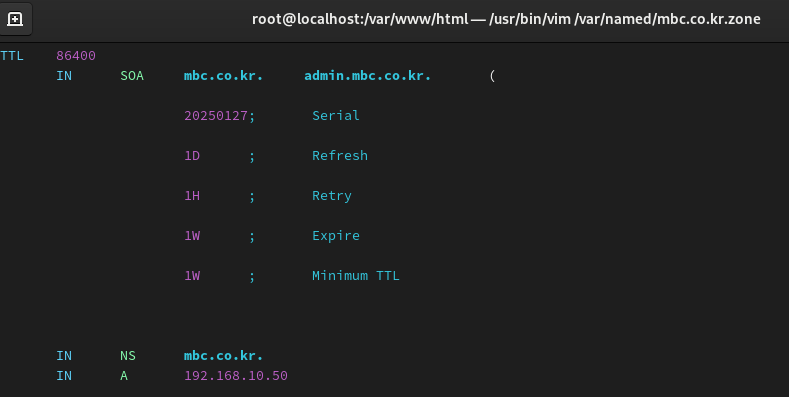Image resolution: width=789 pixels, height=397 pixels.
Task: Click mbc.co.kr. on the SOA line
Action: (223, 75)
